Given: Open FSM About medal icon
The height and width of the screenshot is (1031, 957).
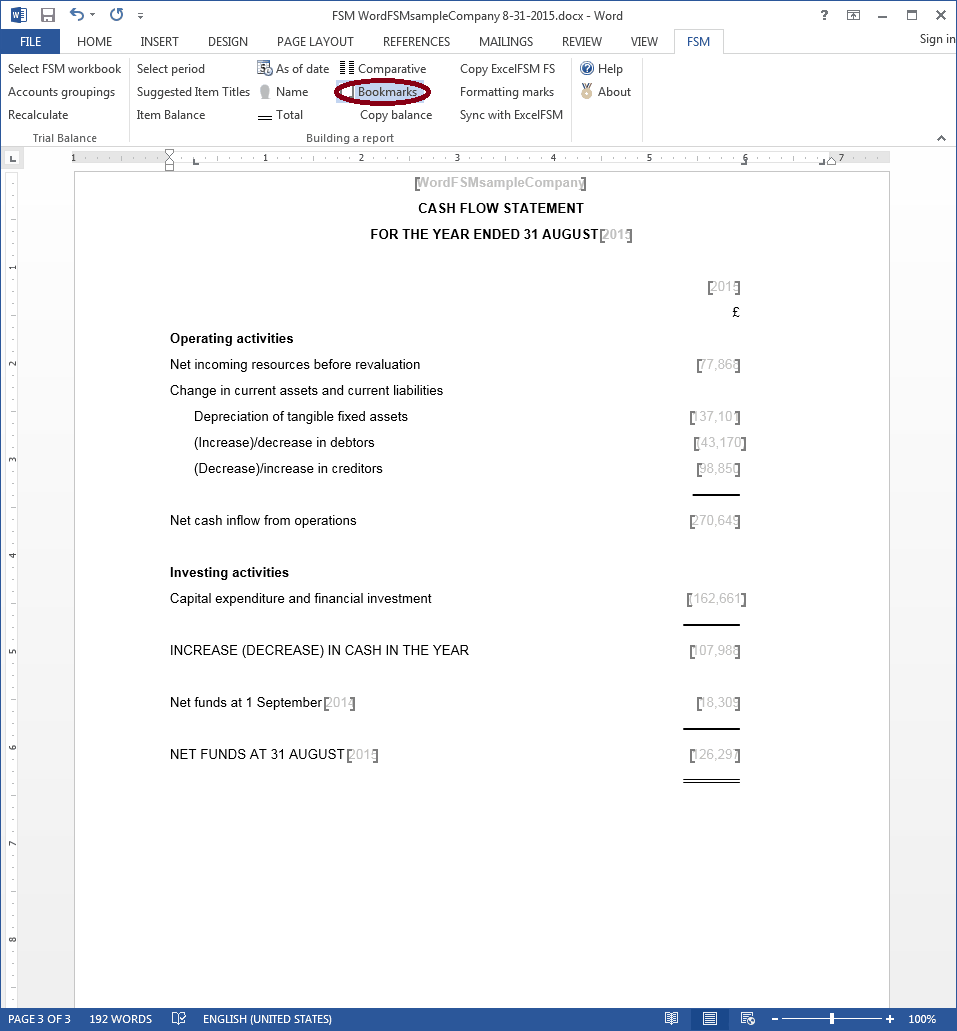Looking at the screenshot, I should [x=587, y=91].
